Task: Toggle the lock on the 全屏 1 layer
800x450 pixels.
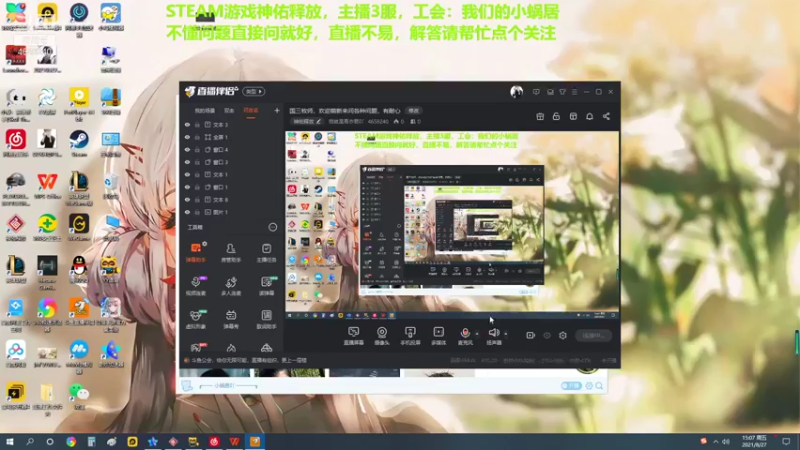Action: coord(197,137)
